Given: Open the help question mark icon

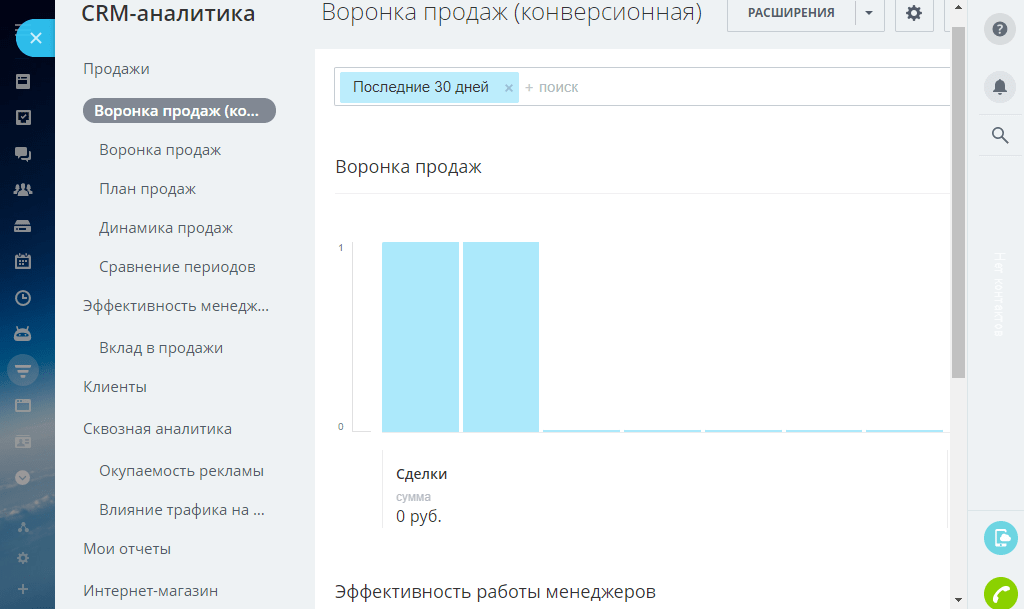Looking at the screenshot, I should point(999,30).
